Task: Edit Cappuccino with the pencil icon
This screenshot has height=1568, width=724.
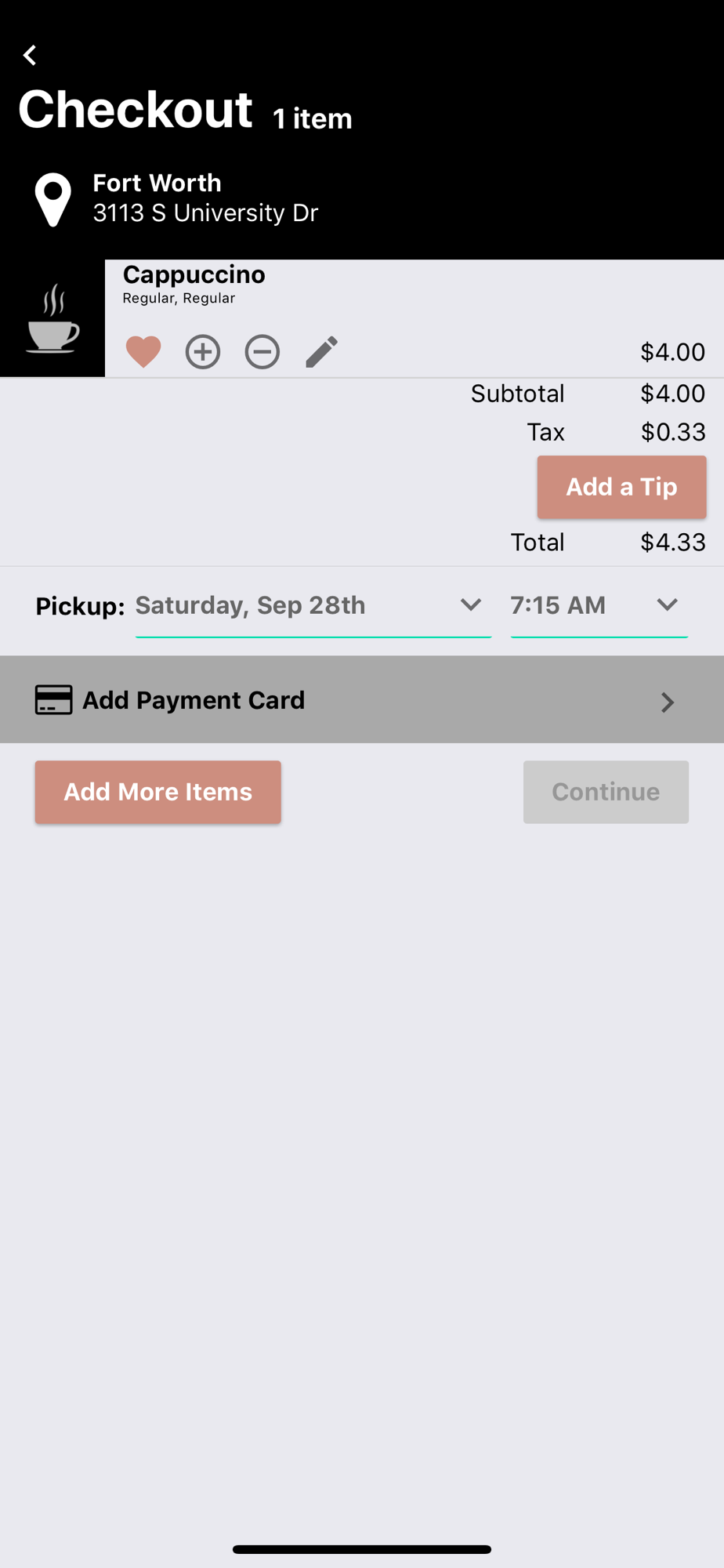Action: 321,351
